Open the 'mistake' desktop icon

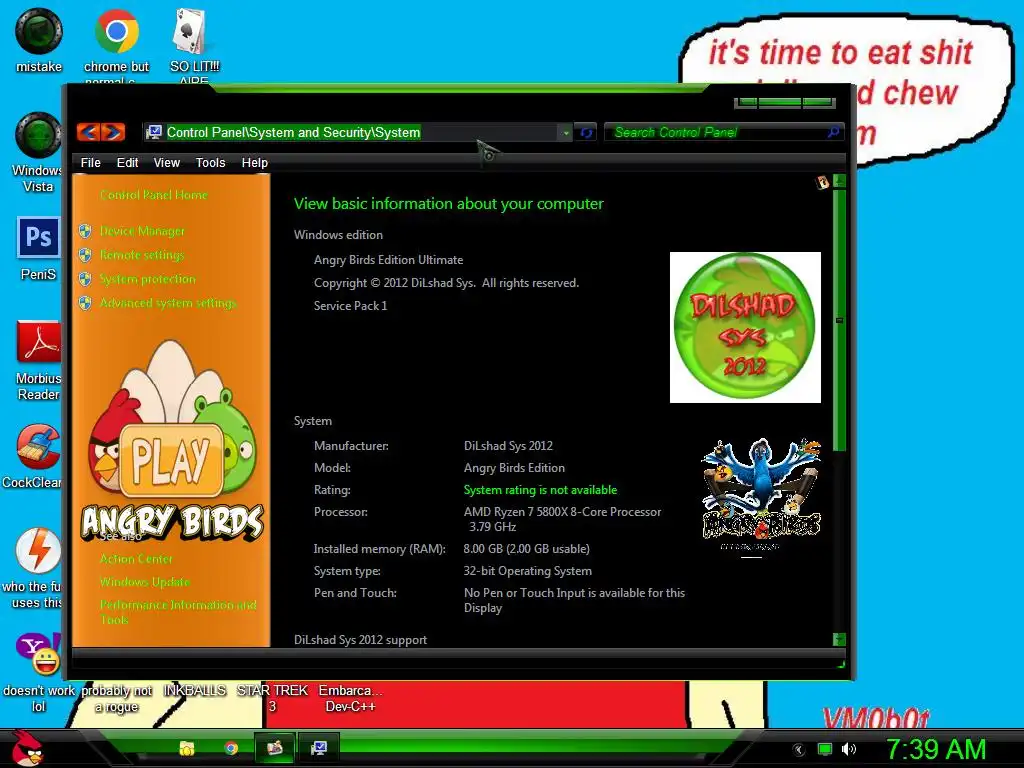tap(39, 40)
